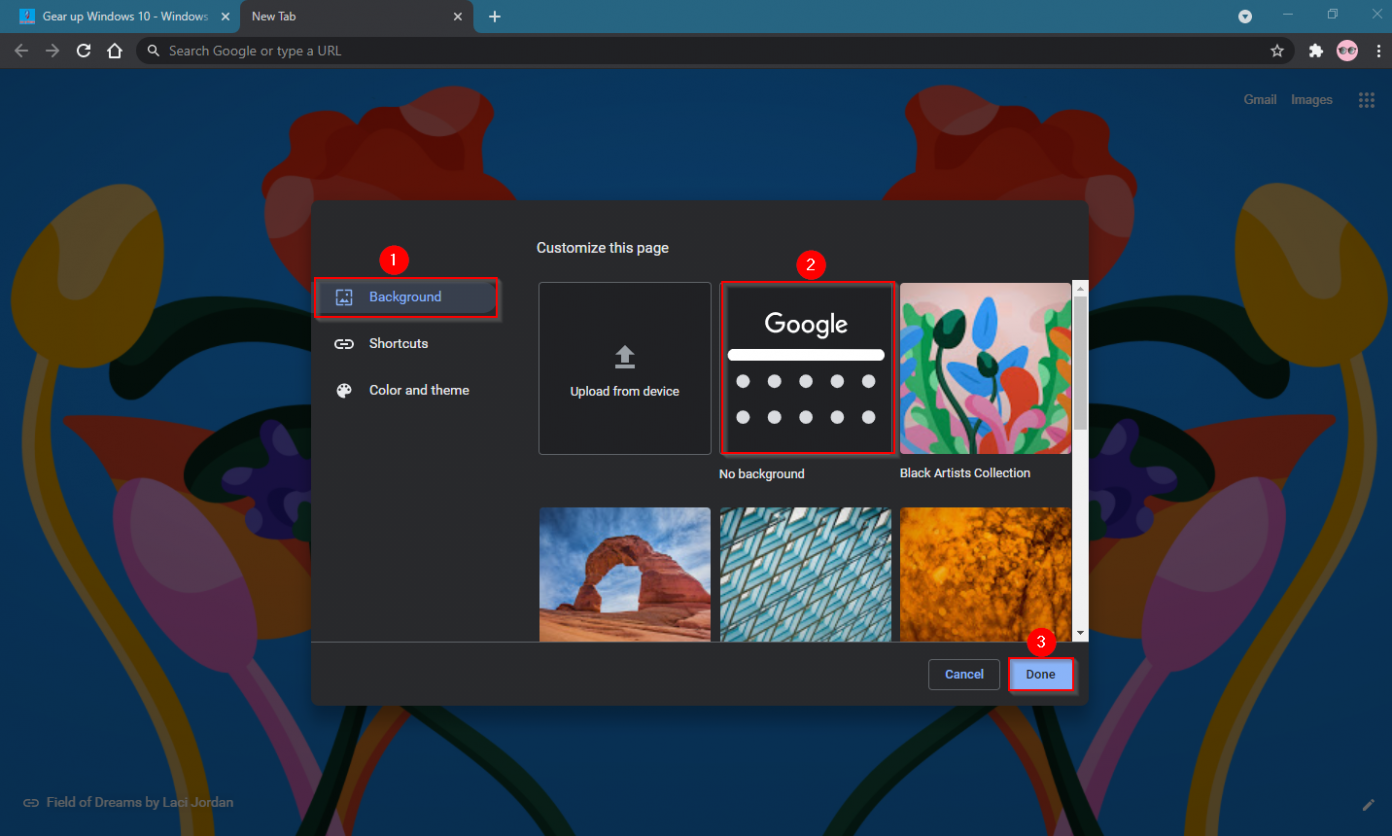Viewport: 1392px width, 836px height.
Task: Choose the arch landscape background
Action: click(x=624, y=574)
